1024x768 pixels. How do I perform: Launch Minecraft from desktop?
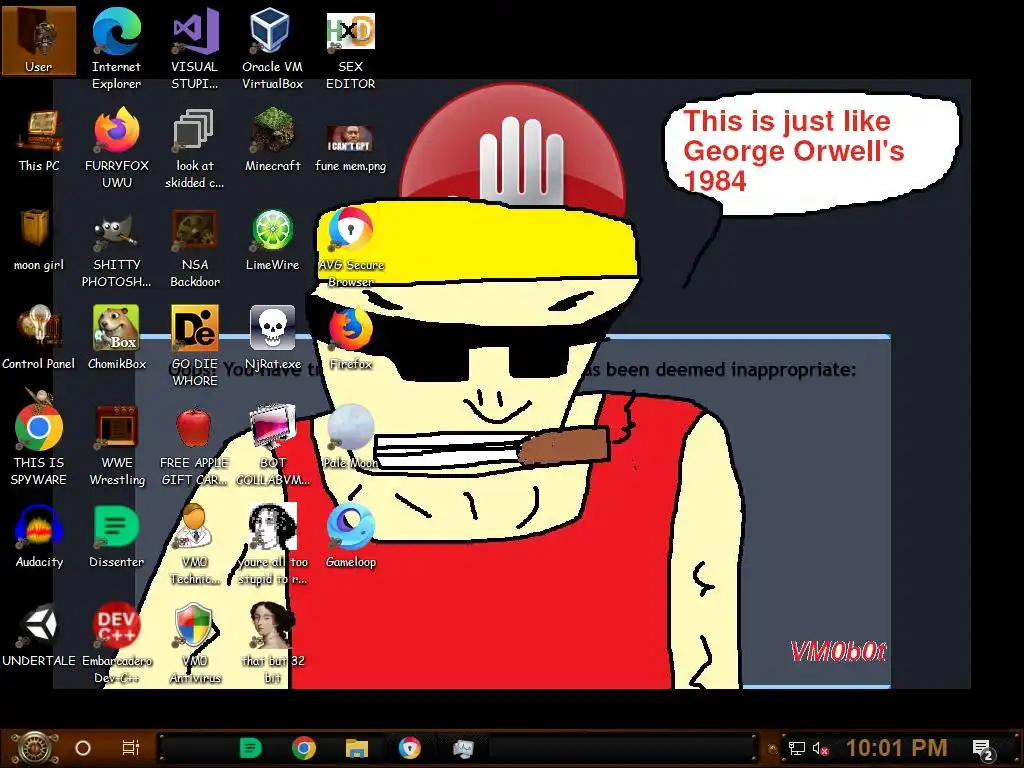(x=272, y=140)
